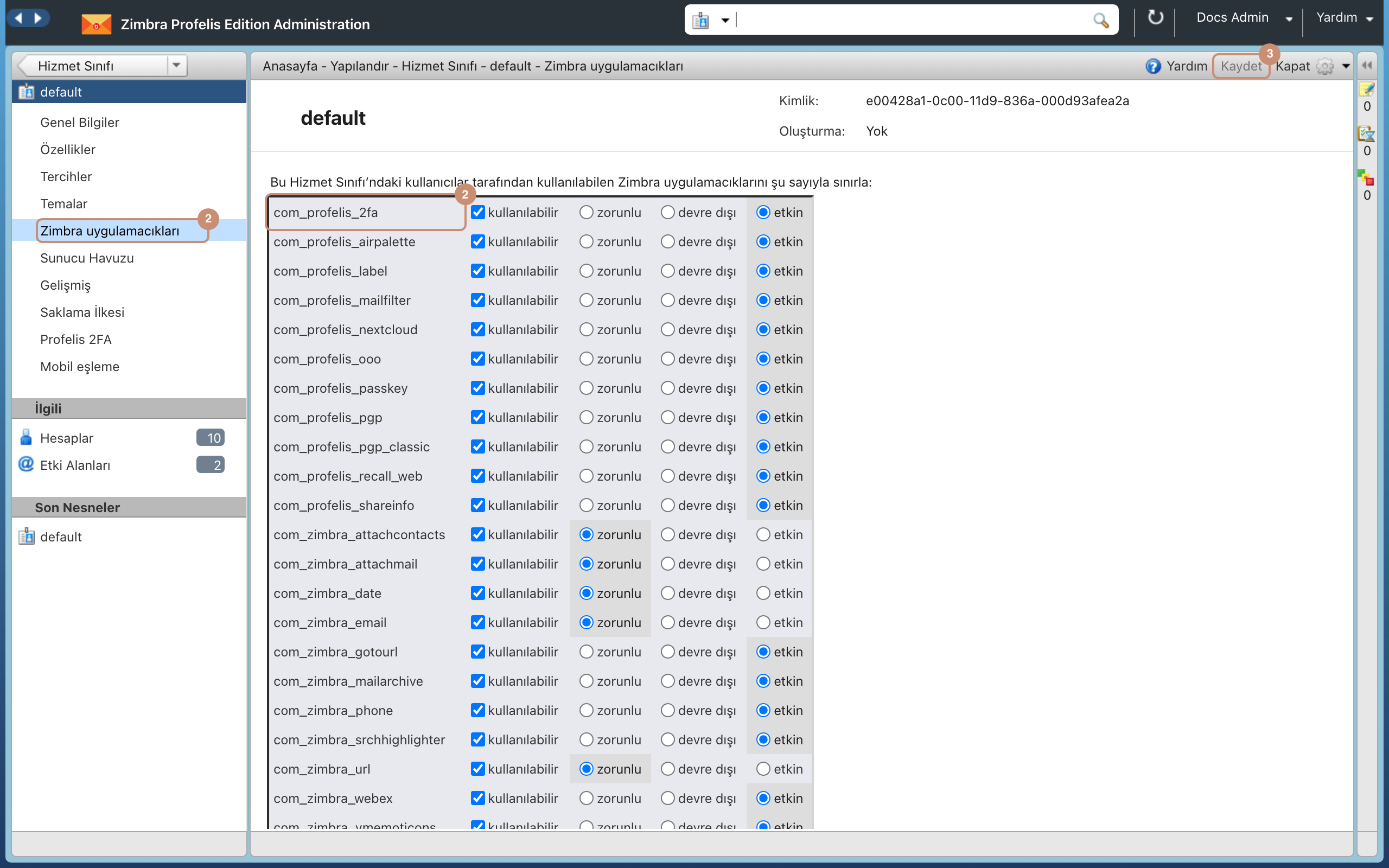This screenshot has height=868, width=1389.
Task: Click the Kapat button
Action: click(1292, 66)
